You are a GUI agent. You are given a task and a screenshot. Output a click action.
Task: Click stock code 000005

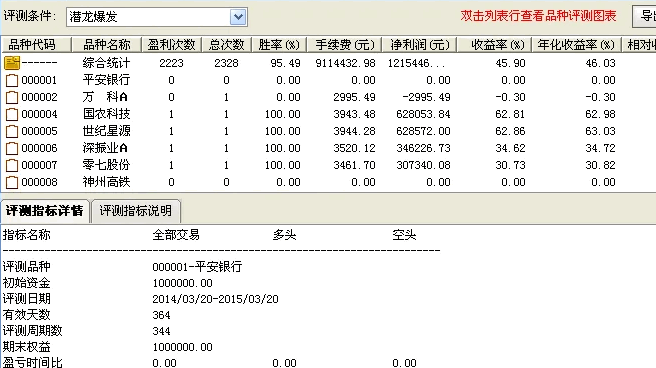[39, 131]
